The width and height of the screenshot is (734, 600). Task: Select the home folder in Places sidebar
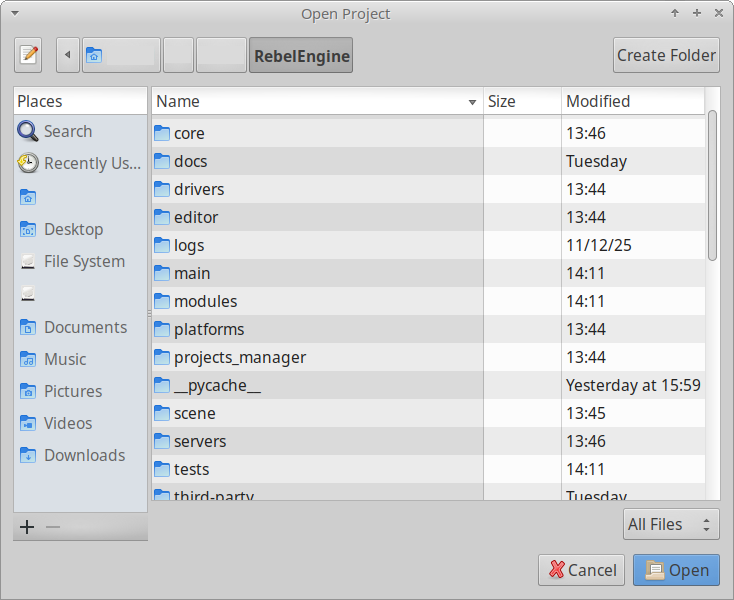[x=80, y=197]
